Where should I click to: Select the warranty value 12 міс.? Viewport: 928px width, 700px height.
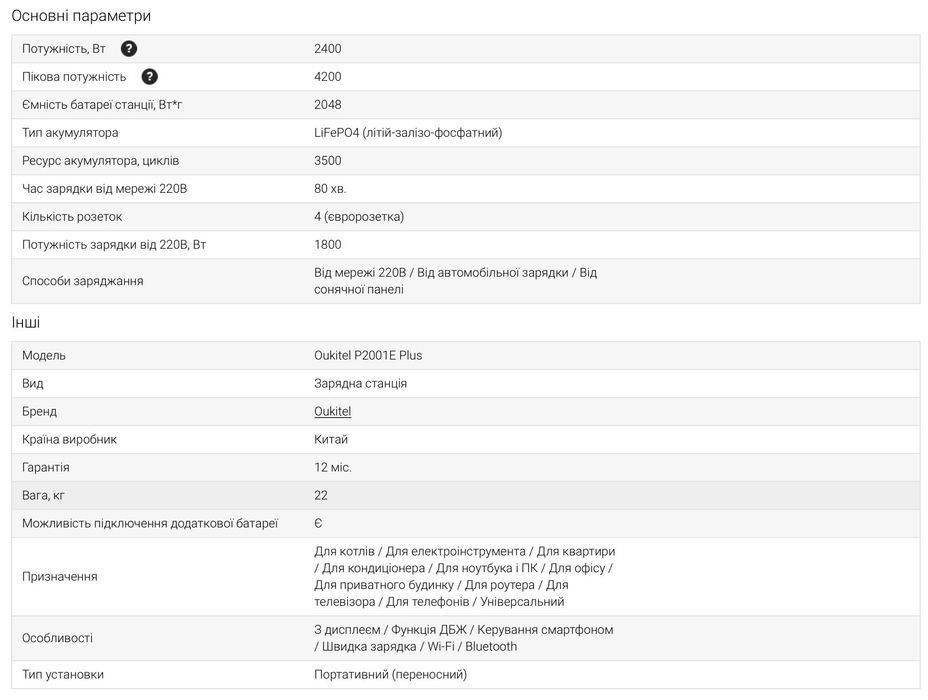[333, 468]
